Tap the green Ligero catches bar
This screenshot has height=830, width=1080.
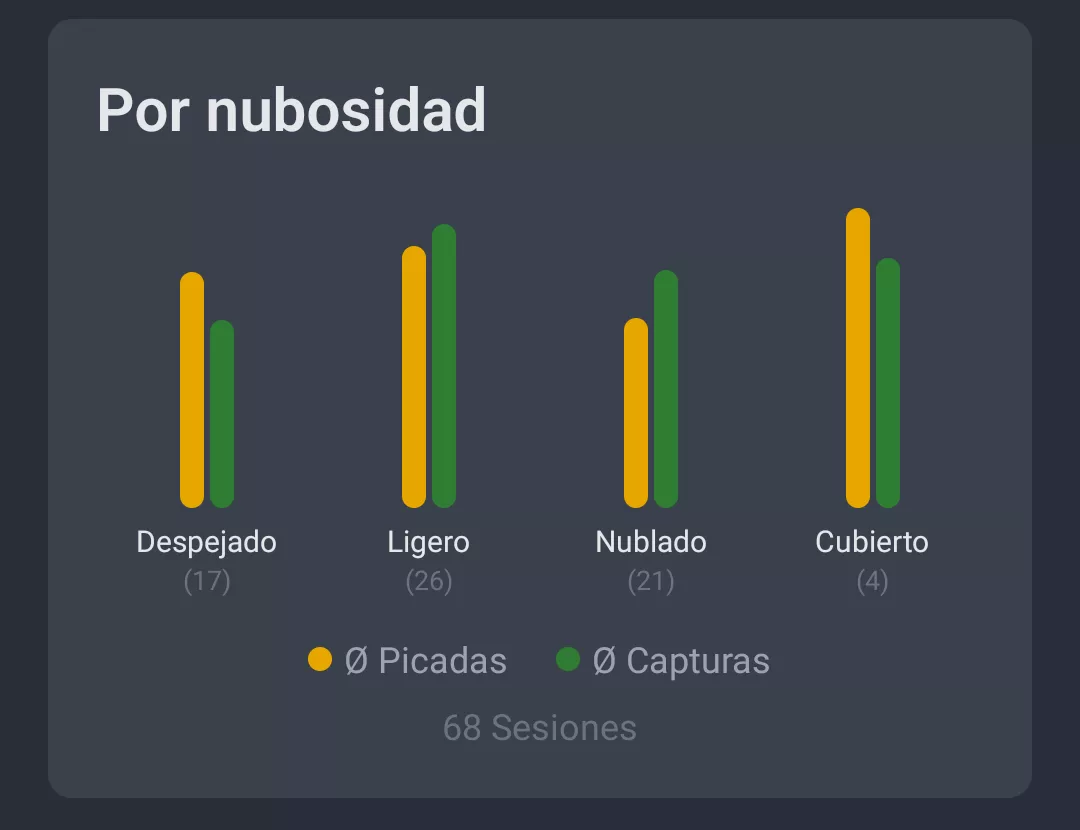[x=444, y=366]
